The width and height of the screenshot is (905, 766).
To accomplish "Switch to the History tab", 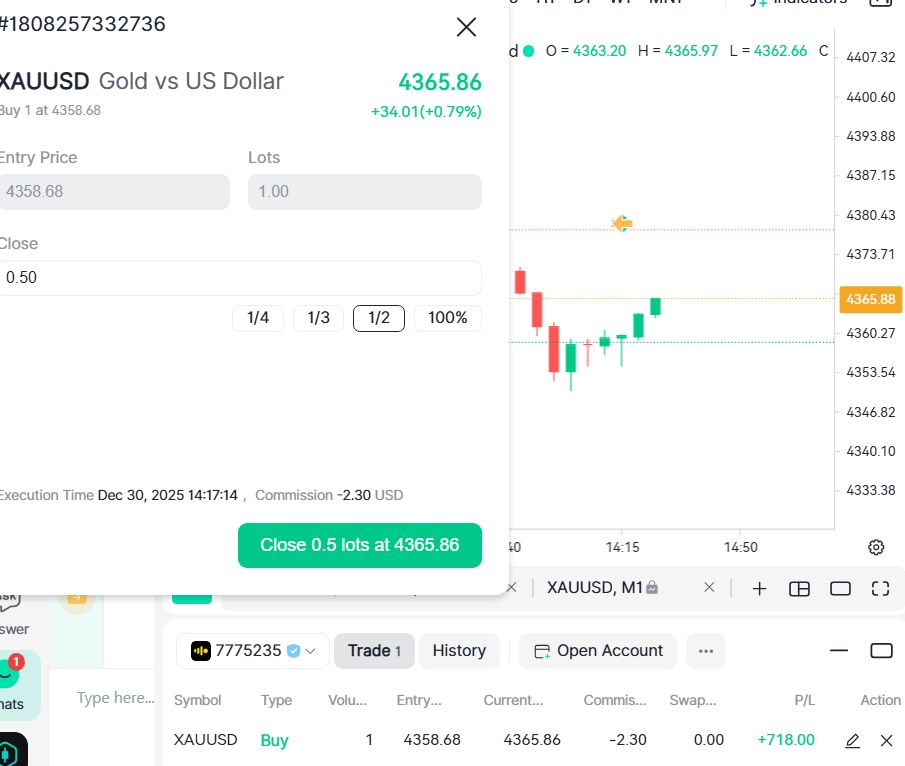I will 459,651.
